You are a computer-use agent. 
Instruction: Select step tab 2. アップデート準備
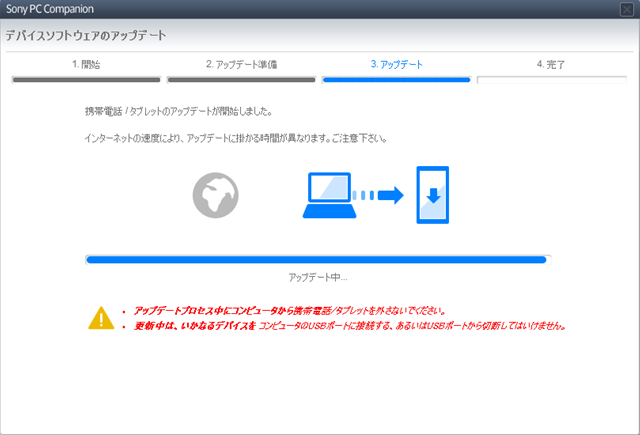pos(241,64)
